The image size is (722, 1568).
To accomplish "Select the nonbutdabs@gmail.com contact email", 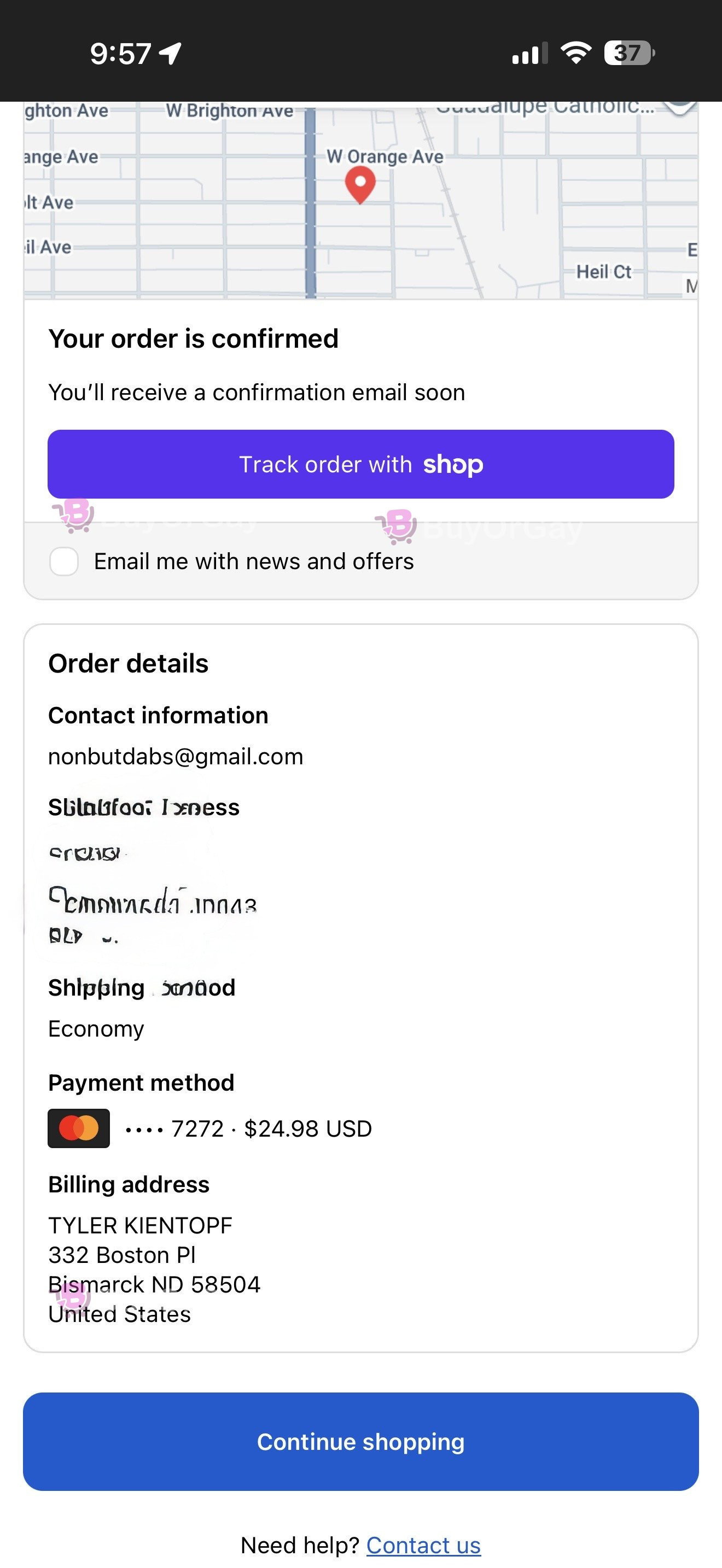I will click(176, 756).
